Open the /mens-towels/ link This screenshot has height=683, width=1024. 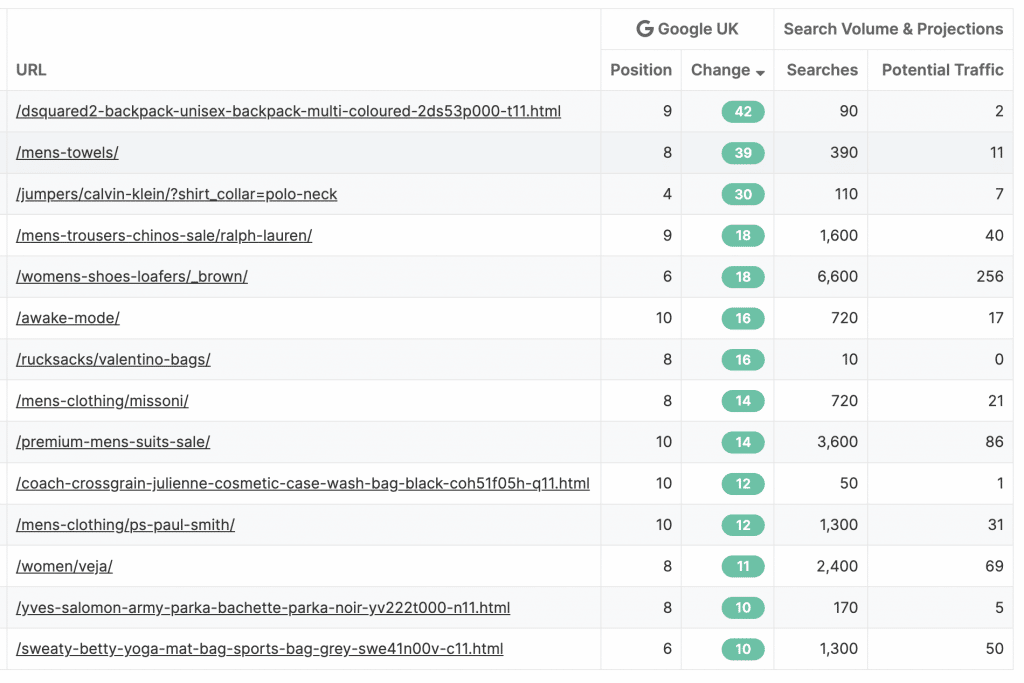point(67,153)
